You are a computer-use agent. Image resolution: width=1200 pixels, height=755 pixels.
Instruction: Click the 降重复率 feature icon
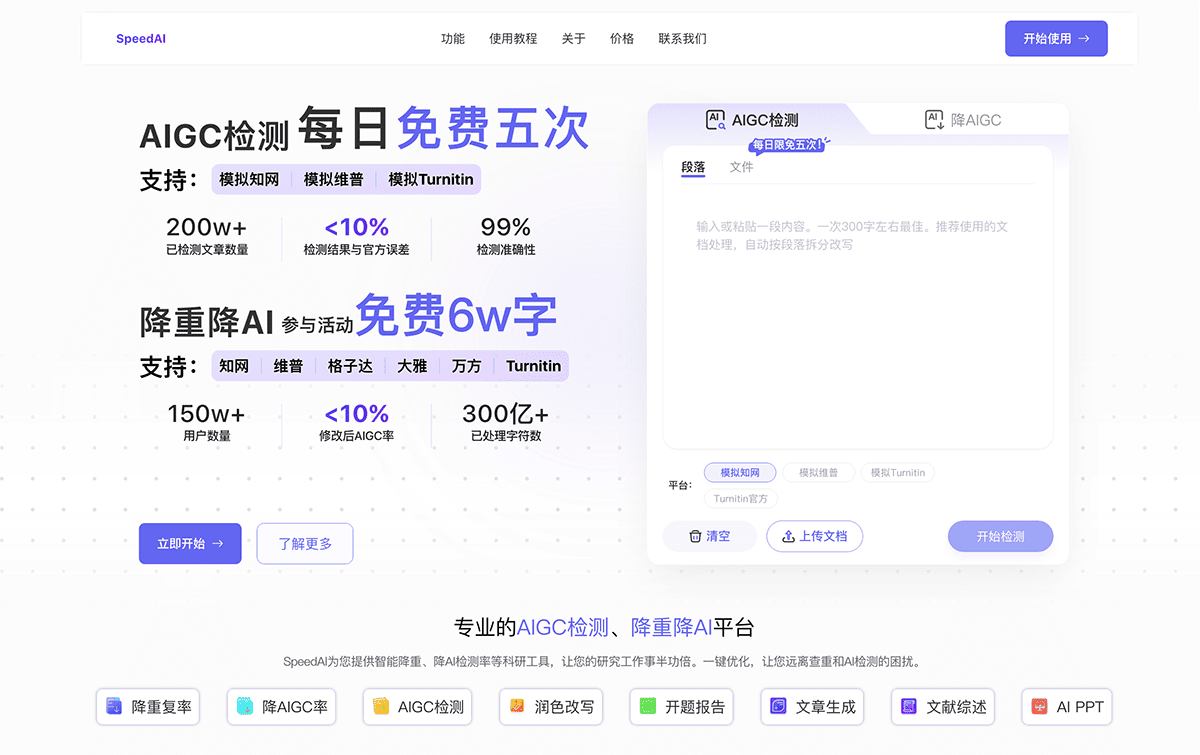point(114,707)
